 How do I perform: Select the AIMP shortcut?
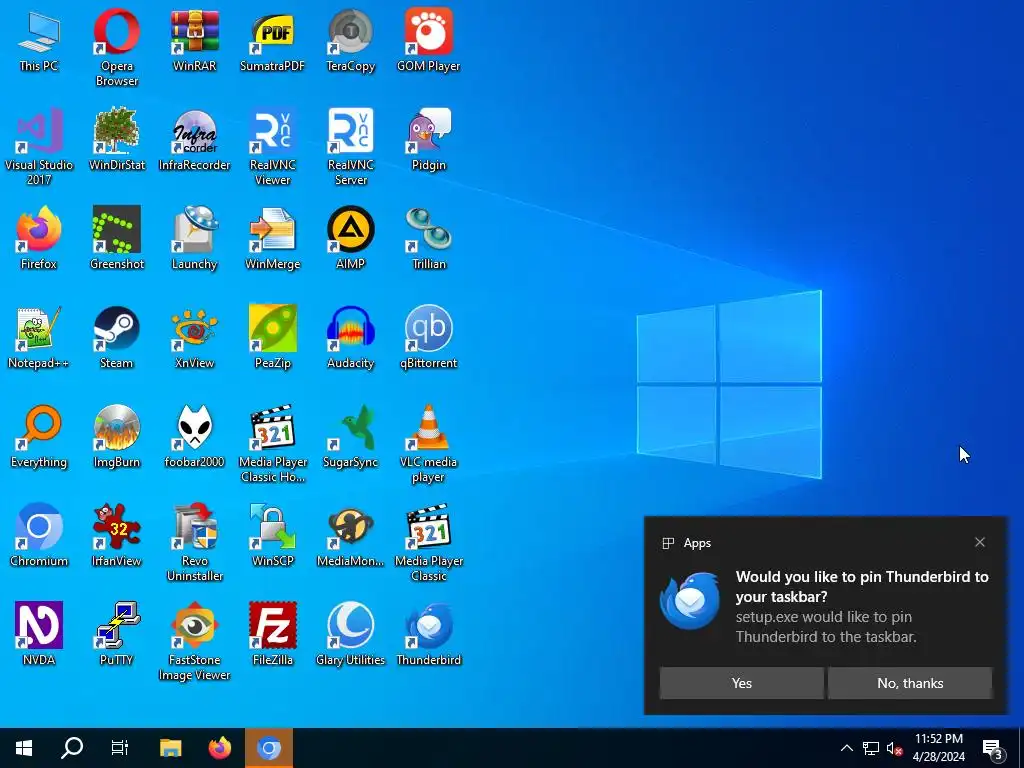351,238
